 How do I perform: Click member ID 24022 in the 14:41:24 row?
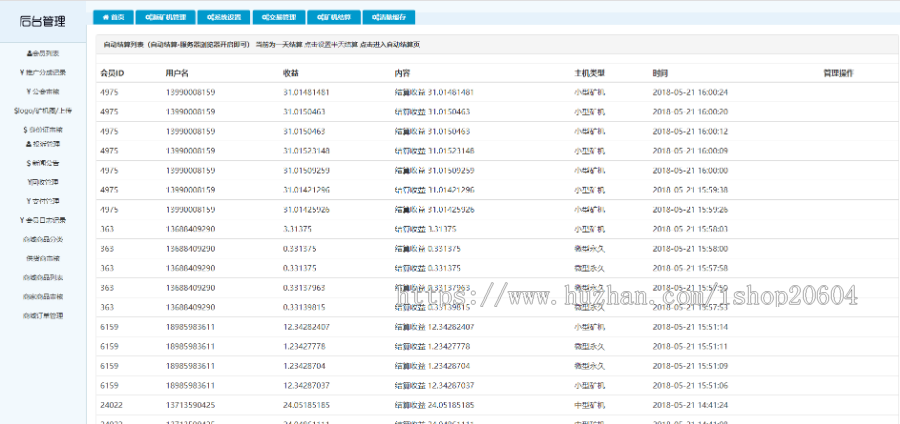(111, 405)
